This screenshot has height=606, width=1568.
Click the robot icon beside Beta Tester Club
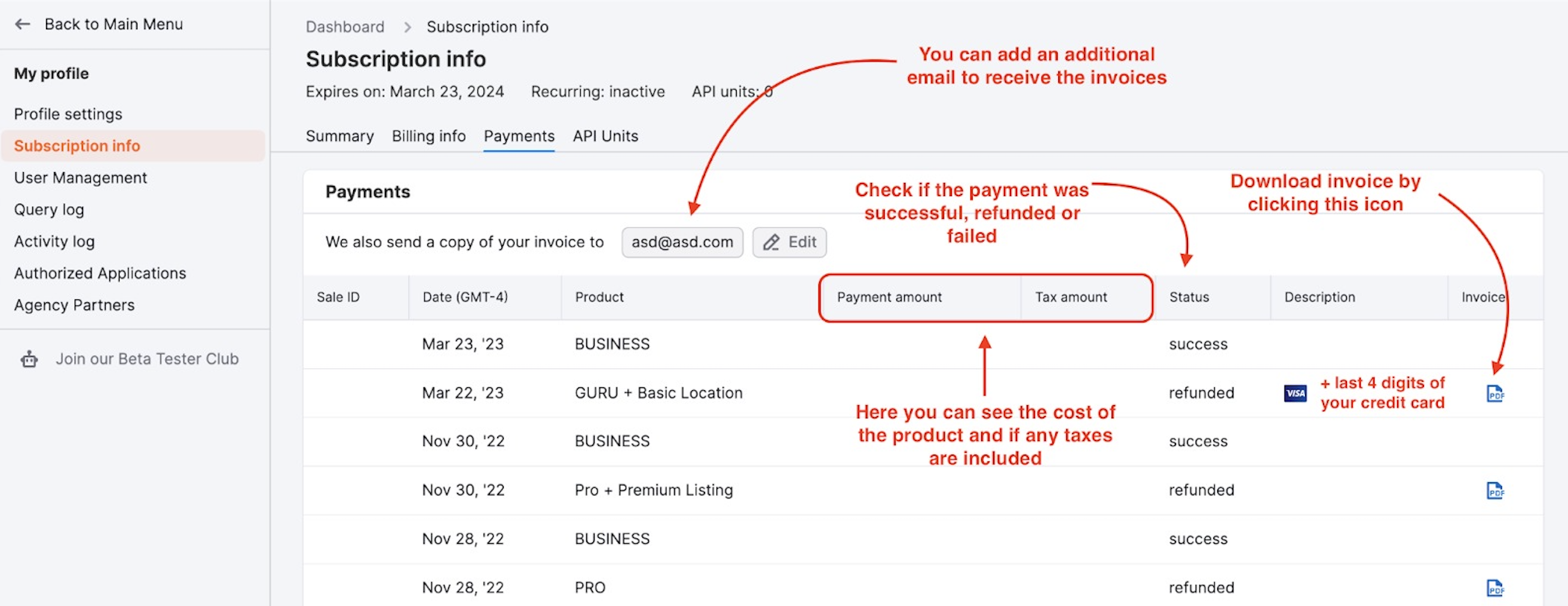[x=29, y=359]
